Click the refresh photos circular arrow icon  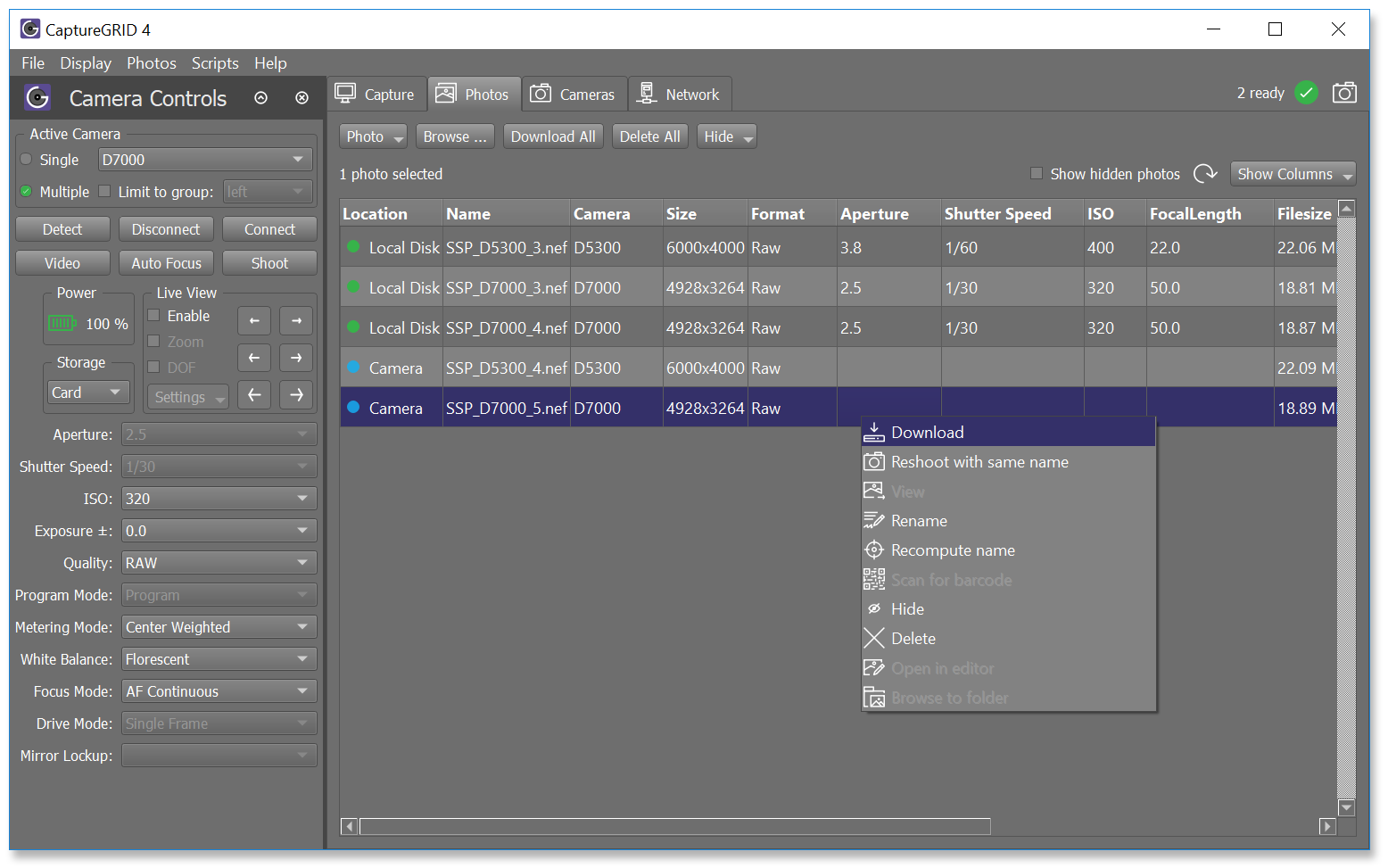[1204, 174]
